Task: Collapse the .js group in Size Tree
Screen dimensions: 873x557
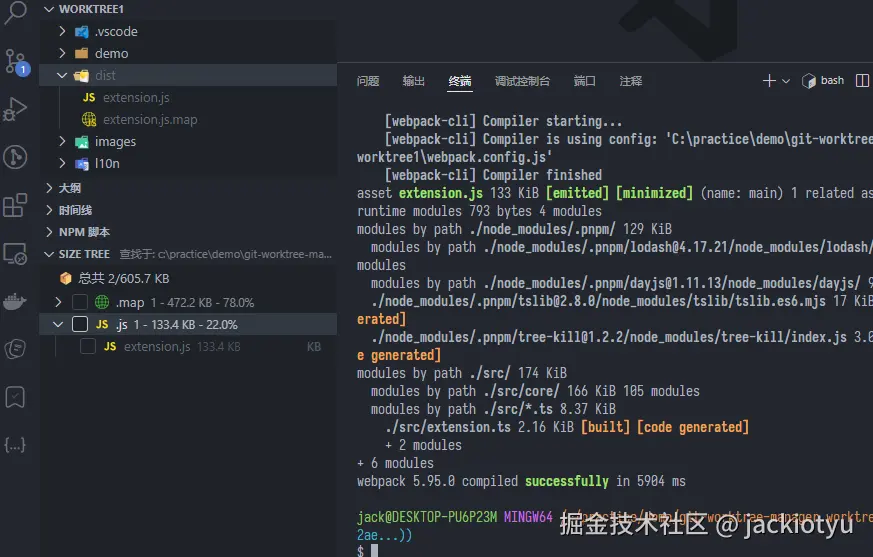Action: click(x=58, y=324)
